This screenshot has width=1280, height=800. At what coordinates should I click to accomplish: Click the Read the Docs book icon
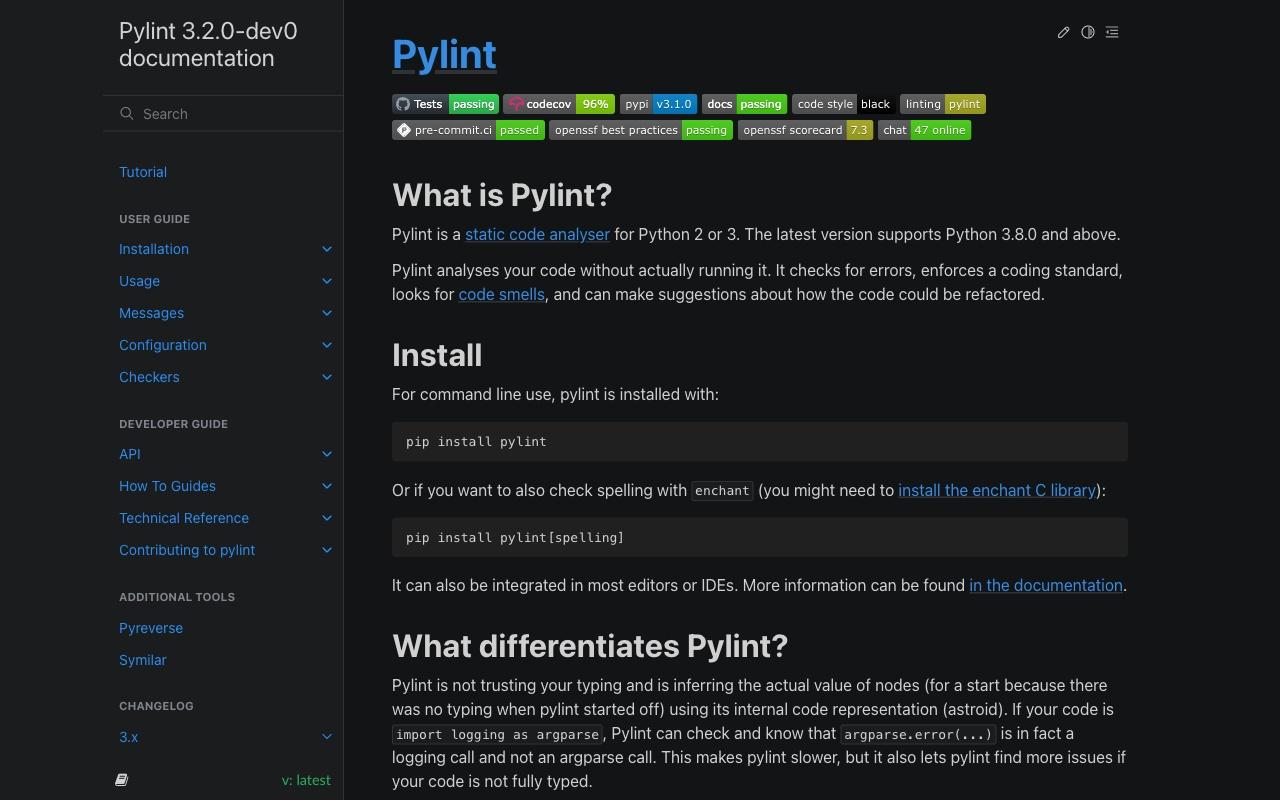click(122, 780)
